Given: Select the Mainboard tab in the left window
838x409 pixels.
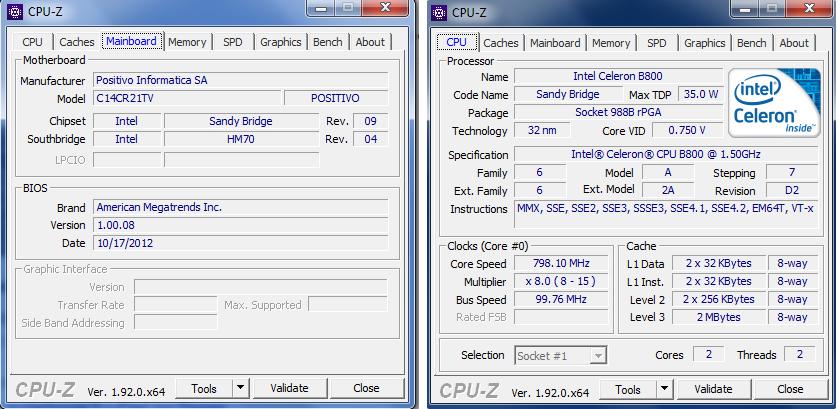Looking at the screenshot, I should tap(131, 41).
